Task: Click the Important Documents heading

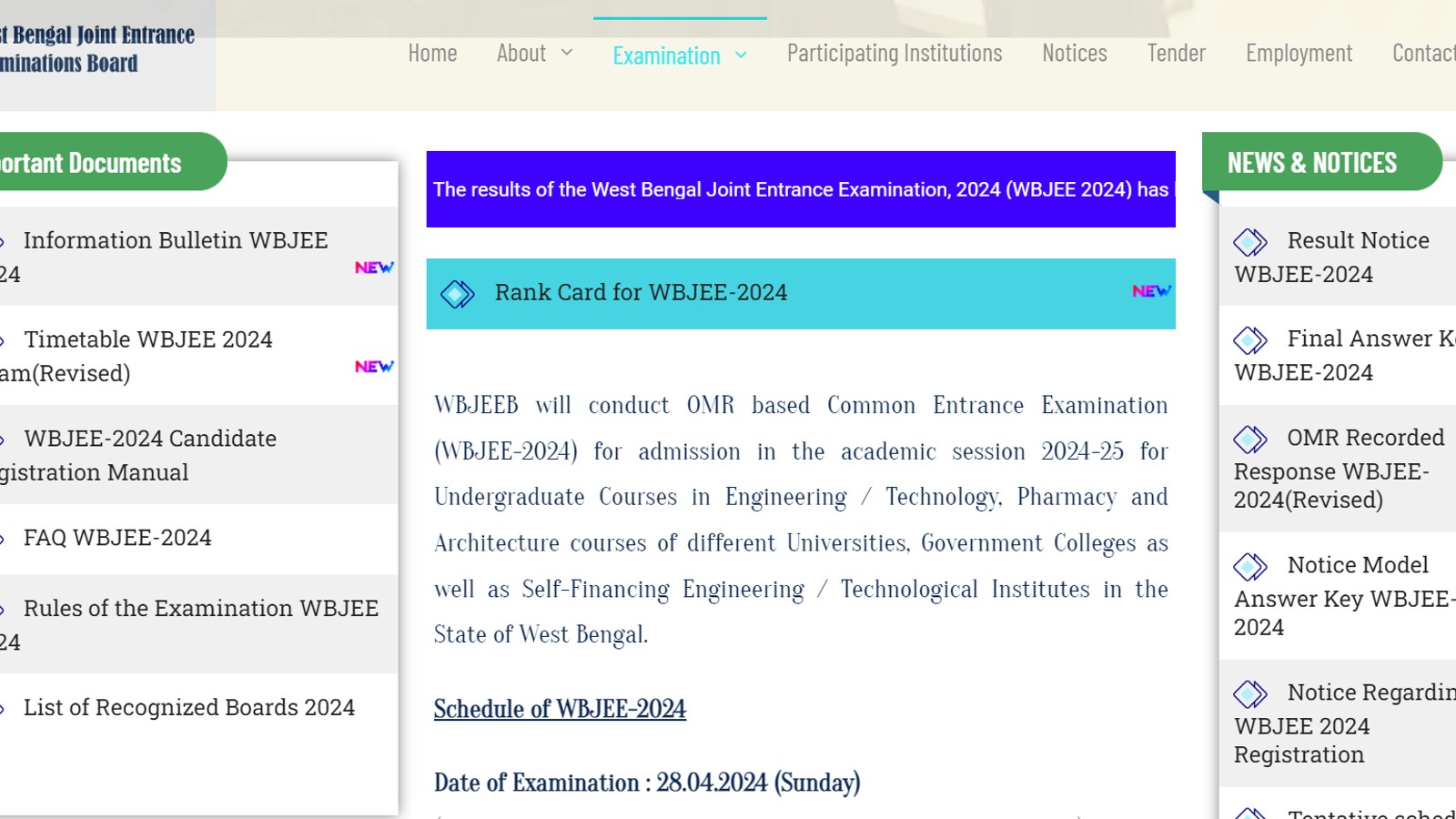Action: 91,163
